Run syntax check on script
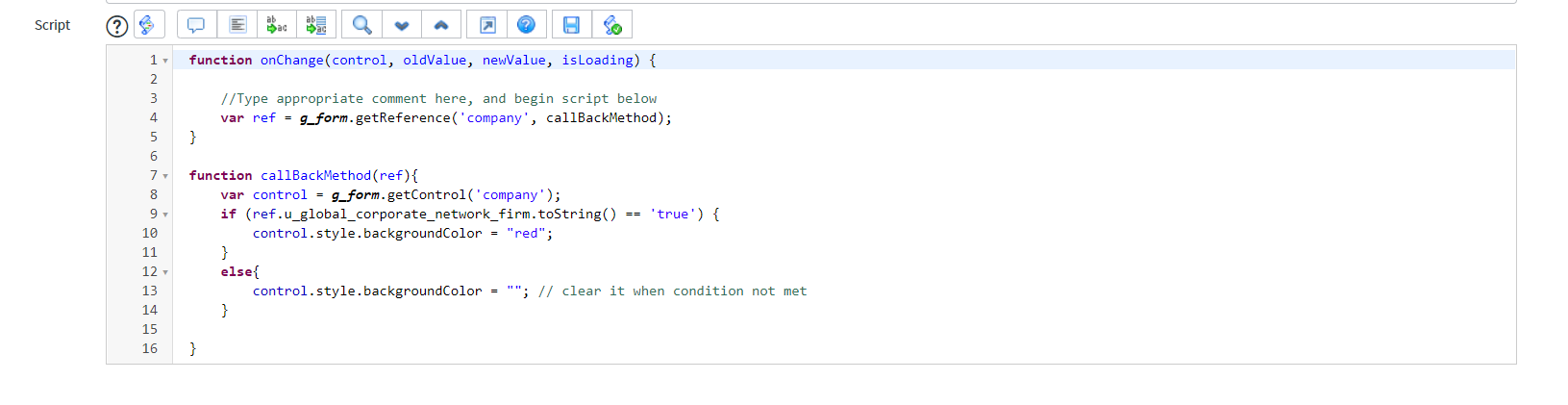The image size is (1568, 405). click(611, 24)
